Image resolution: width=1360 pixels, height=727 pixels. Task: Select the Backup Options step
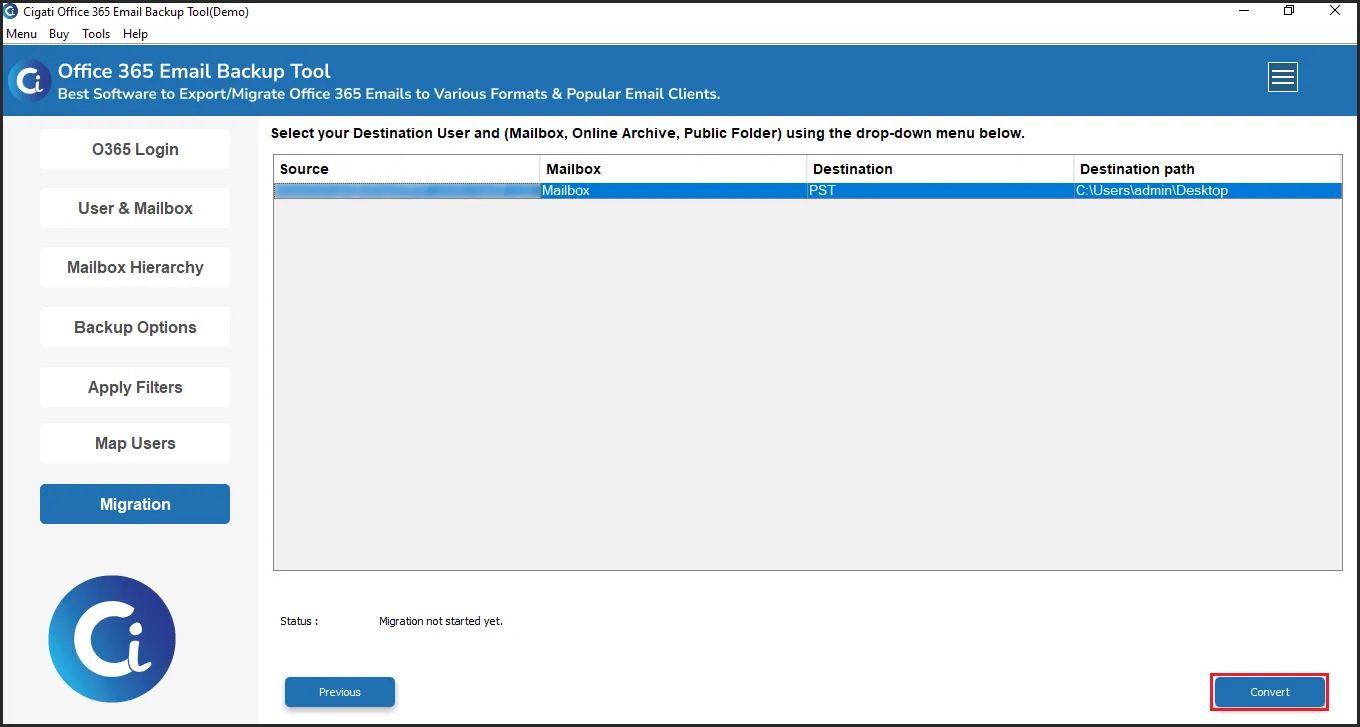point(135,327)
